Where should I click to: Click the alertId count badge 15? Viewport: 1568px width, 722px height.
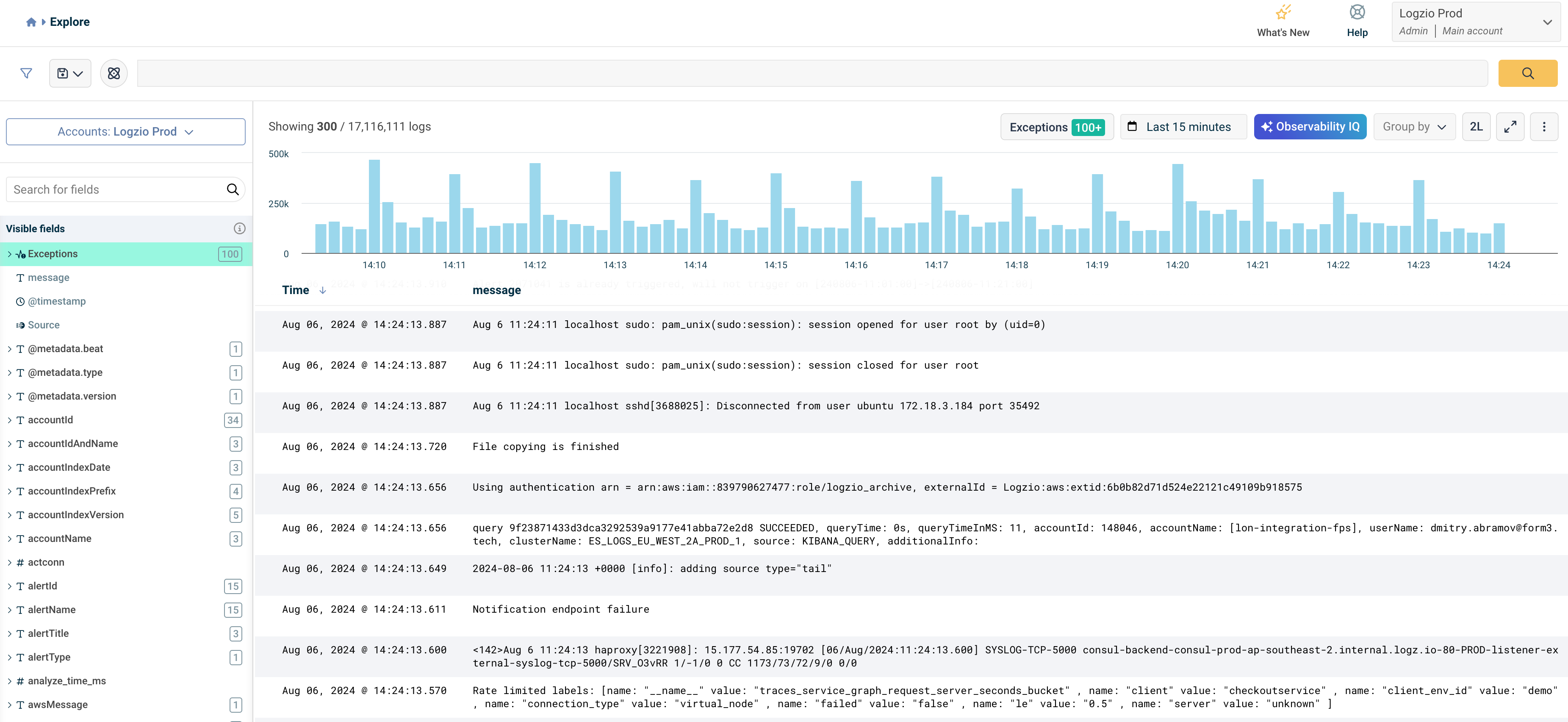tap(233, 586)
